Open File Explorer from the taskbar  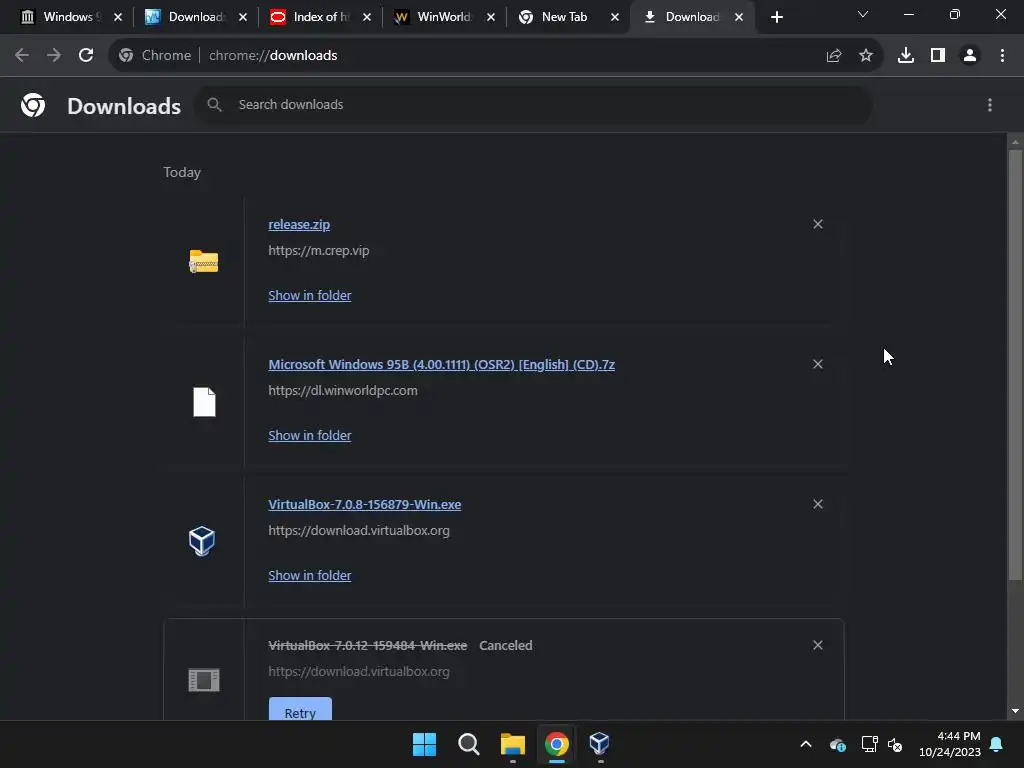tap(513, 744)
